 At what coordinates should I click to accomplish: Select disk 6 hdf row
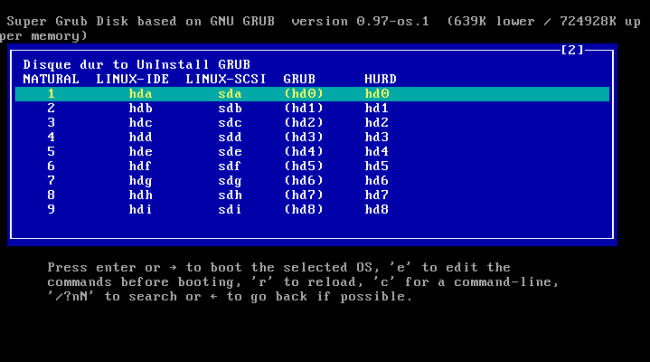pos(312,166)
